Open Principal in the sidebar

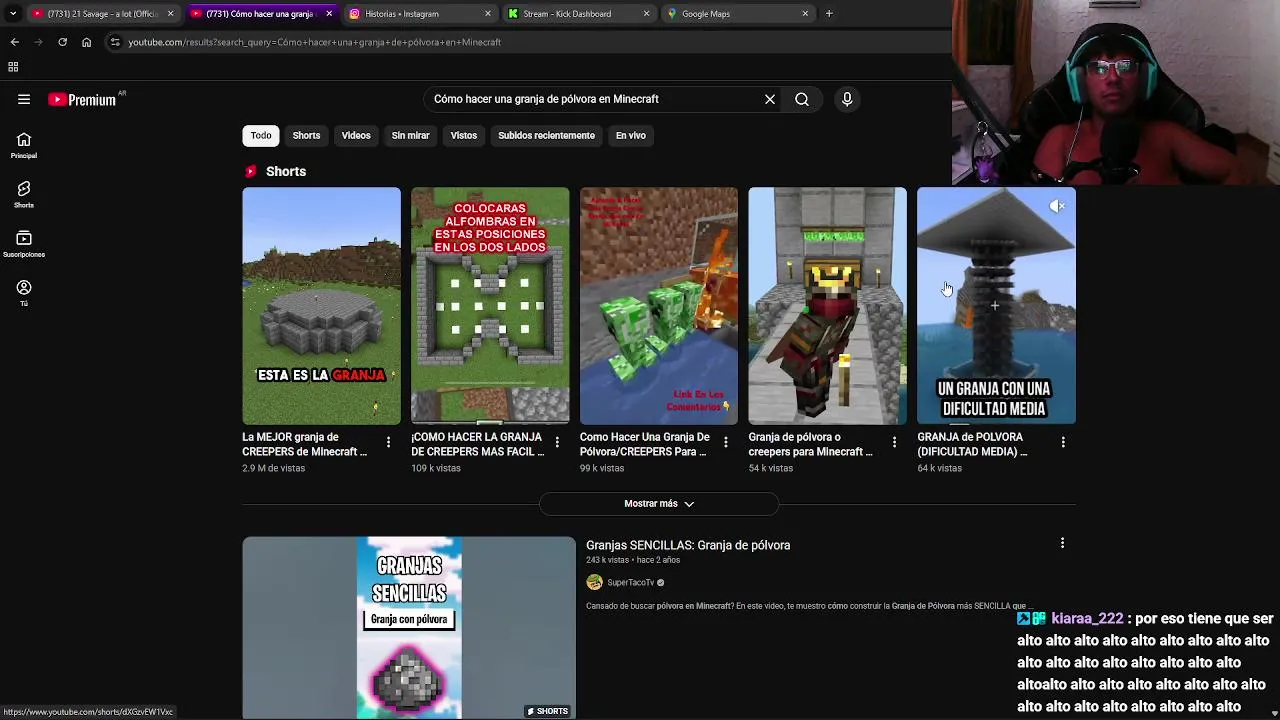(24, 146)
